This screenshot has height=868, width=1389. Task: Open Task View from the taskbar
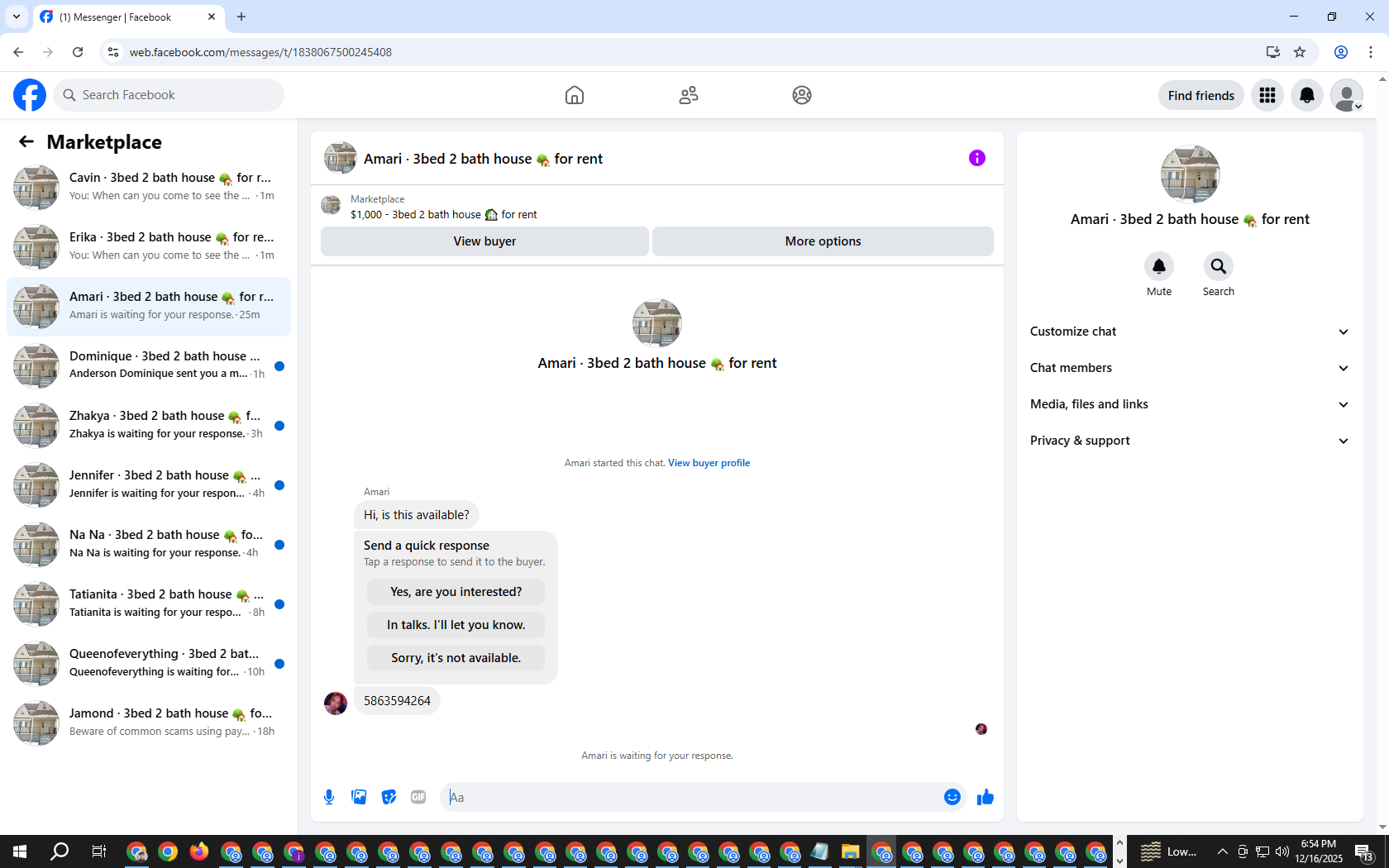point(98,851)
